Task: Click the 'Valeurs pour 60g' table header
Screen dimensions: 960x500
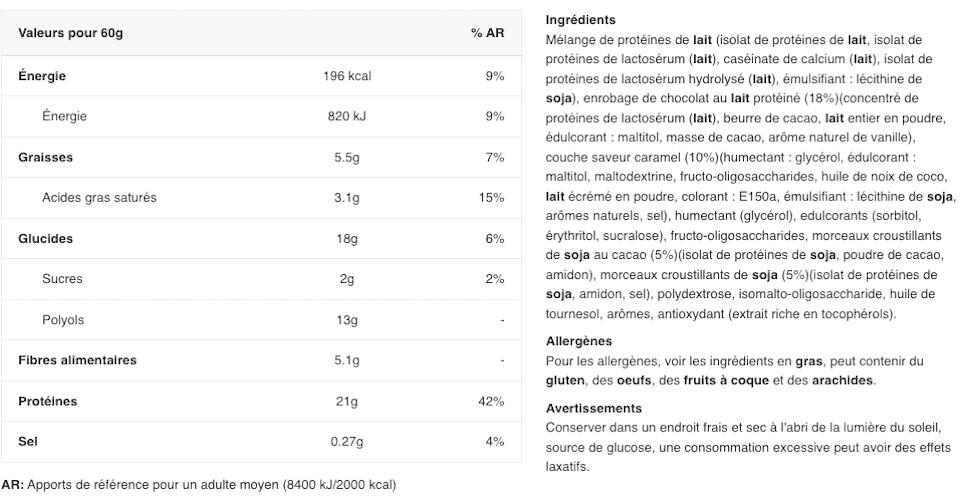Action: click(x=70, y=34)
